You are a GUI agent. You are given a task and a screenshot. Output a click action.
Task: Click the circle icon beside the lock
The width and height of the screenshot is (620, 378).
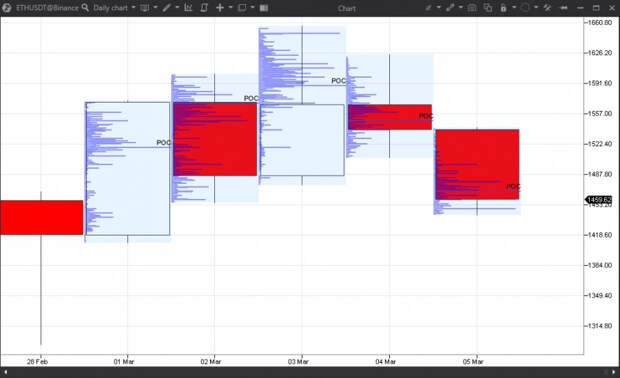point(525,8)
